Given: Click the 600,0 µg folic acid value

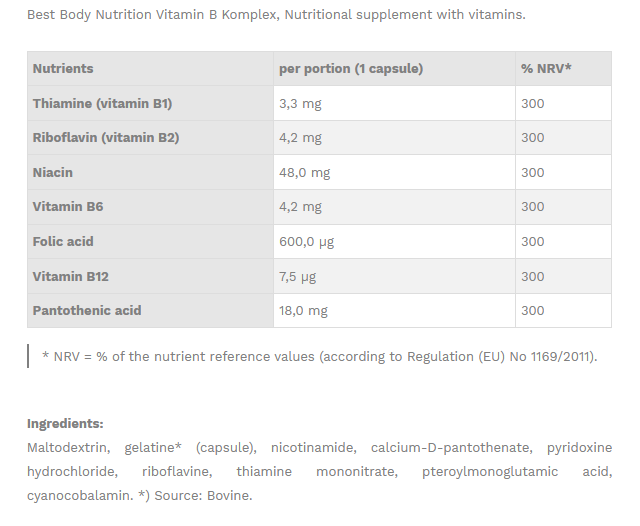Looking at the screenshot, I should (306, 241).
